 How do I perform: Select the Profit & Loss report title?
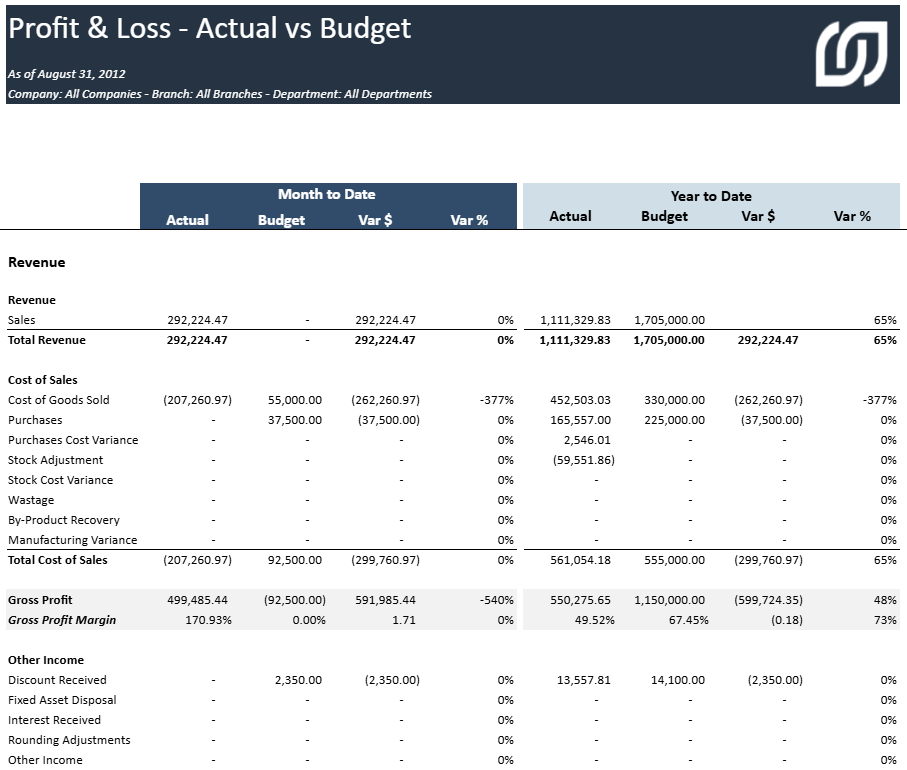click(x=210, y=29)
